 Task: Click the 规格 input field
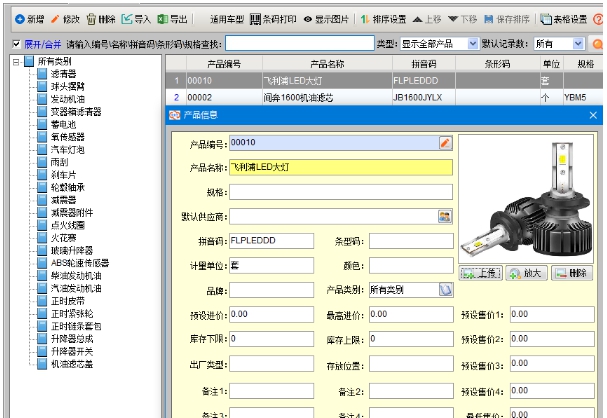pyautogui.click(x=341, y=192)
